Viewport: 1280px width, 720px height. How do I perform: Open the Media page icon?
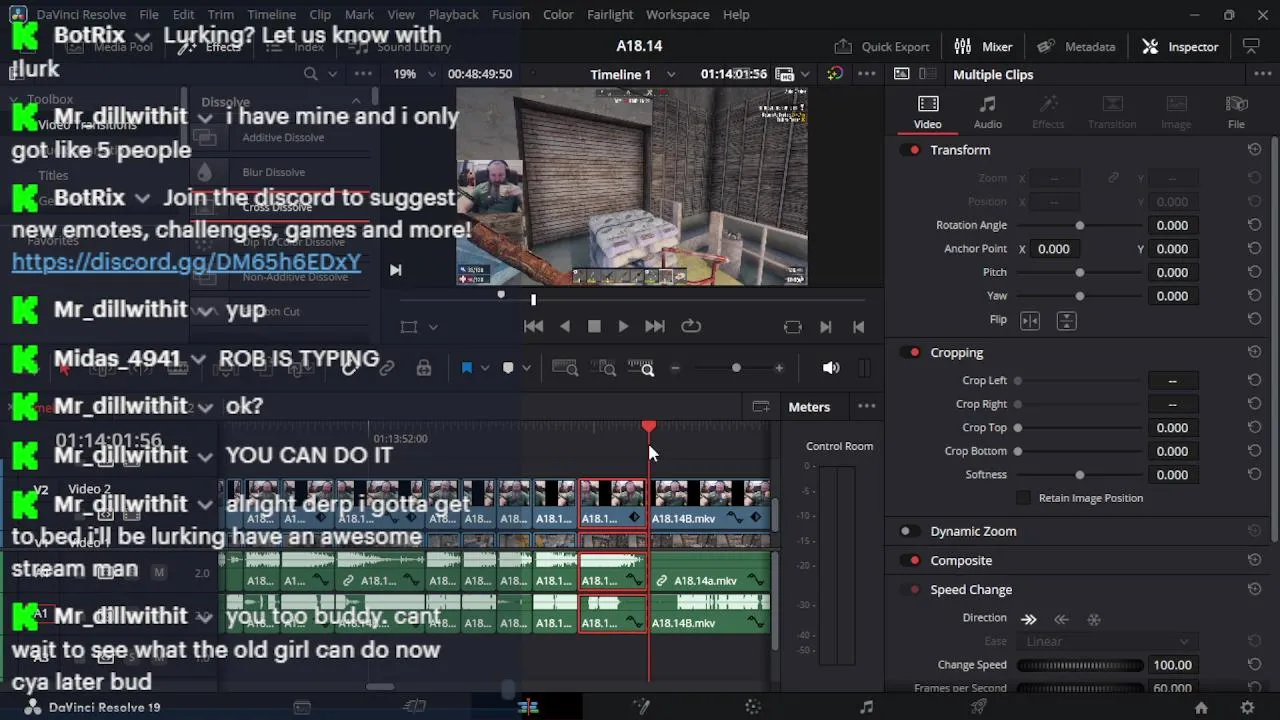[x=302, y=707]
